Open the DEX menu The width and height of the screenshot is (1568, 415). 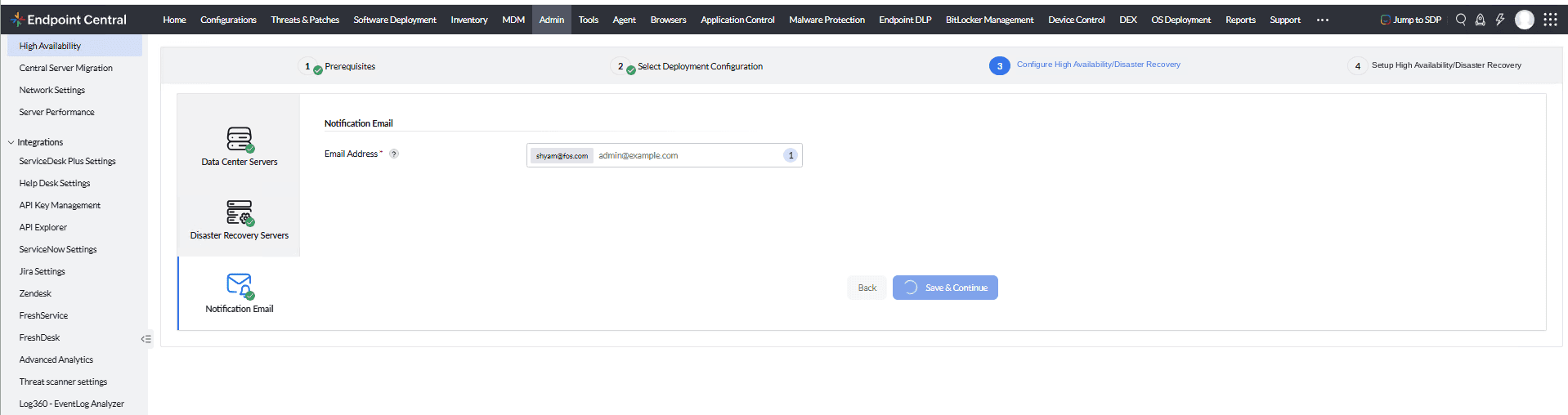point(1128,20)
